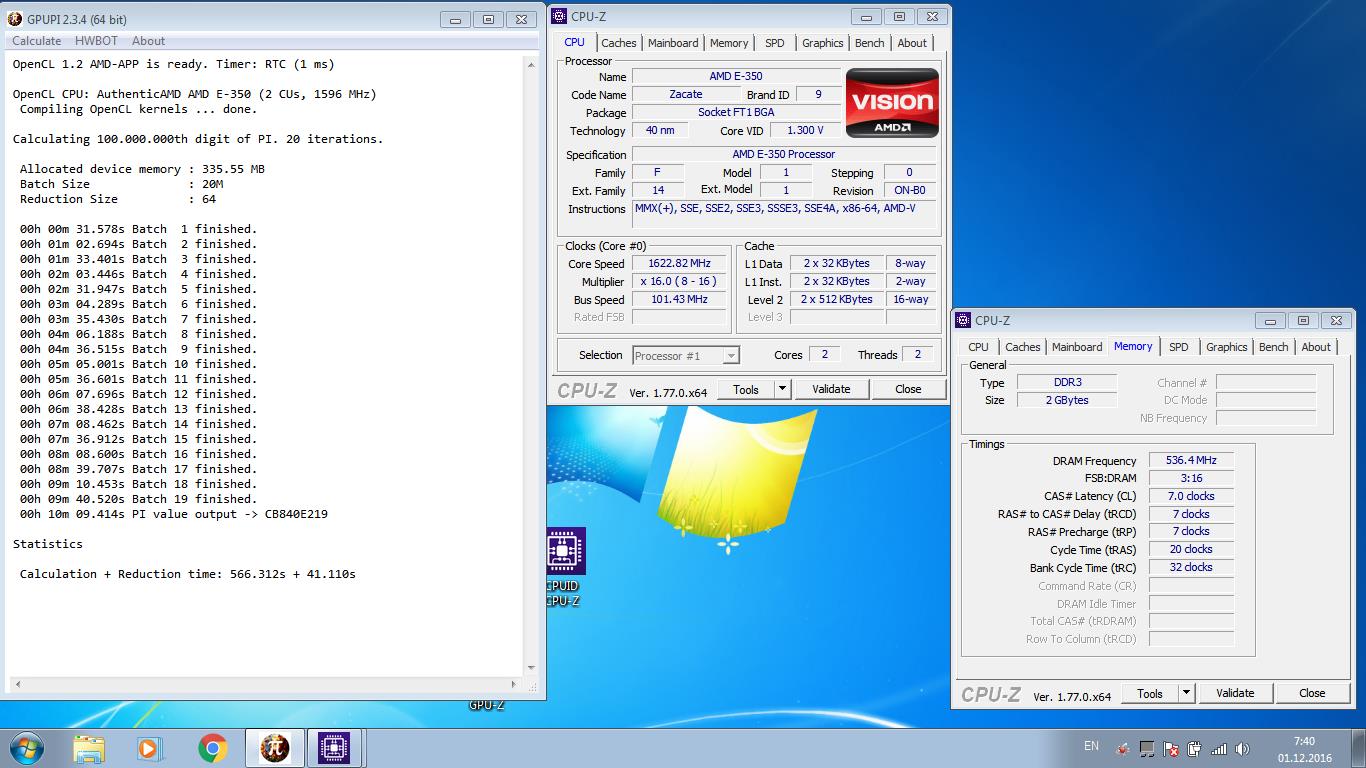Select Caches tab in the CPU-Z Memory window
Viewport: 1366px width, 768px height.
click(x=1023, y=347)
